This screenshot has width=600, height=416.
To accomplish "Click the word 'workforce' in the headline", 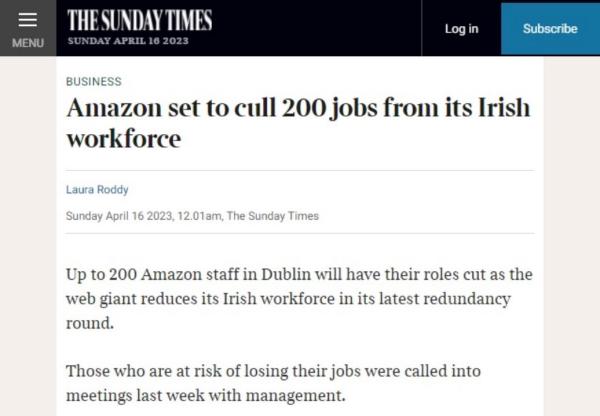I will (x=124, y=139).
